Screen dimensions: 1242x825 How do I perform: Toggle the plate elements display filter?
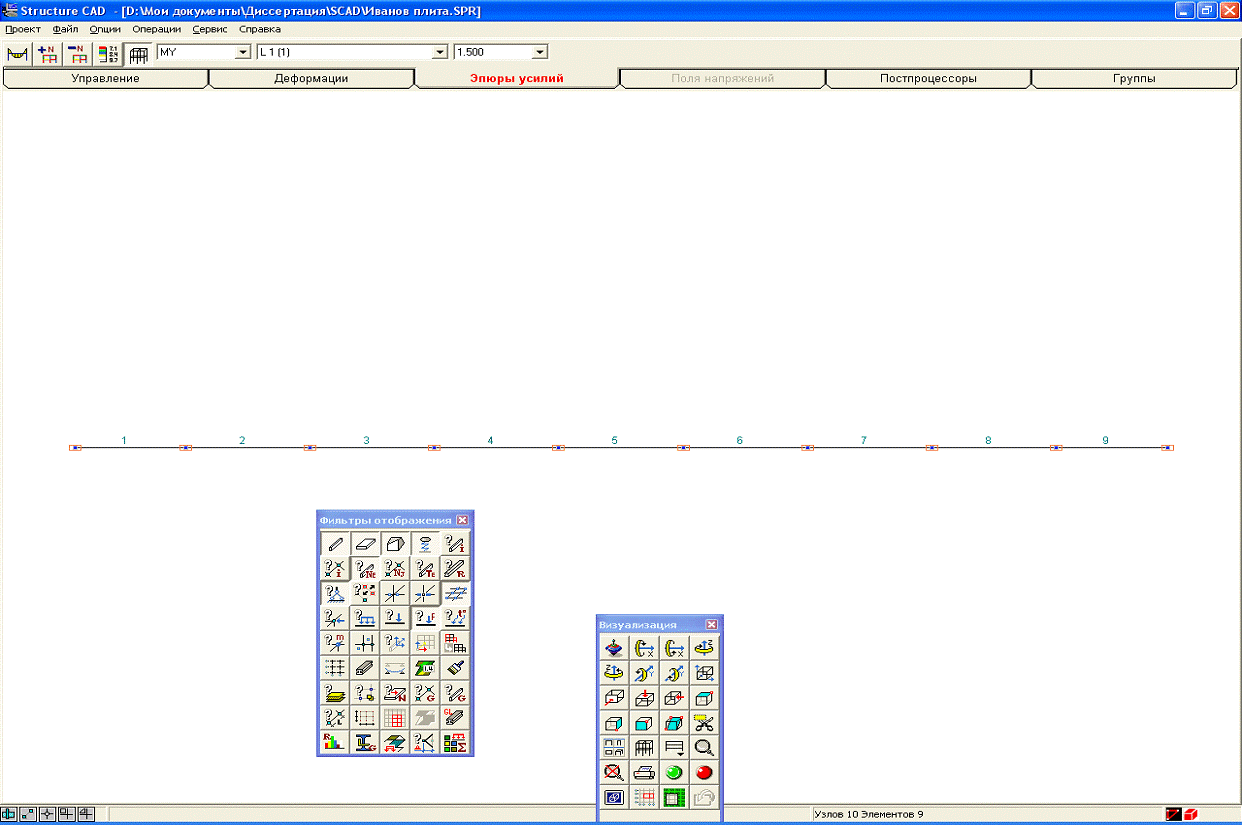[364, 544]
